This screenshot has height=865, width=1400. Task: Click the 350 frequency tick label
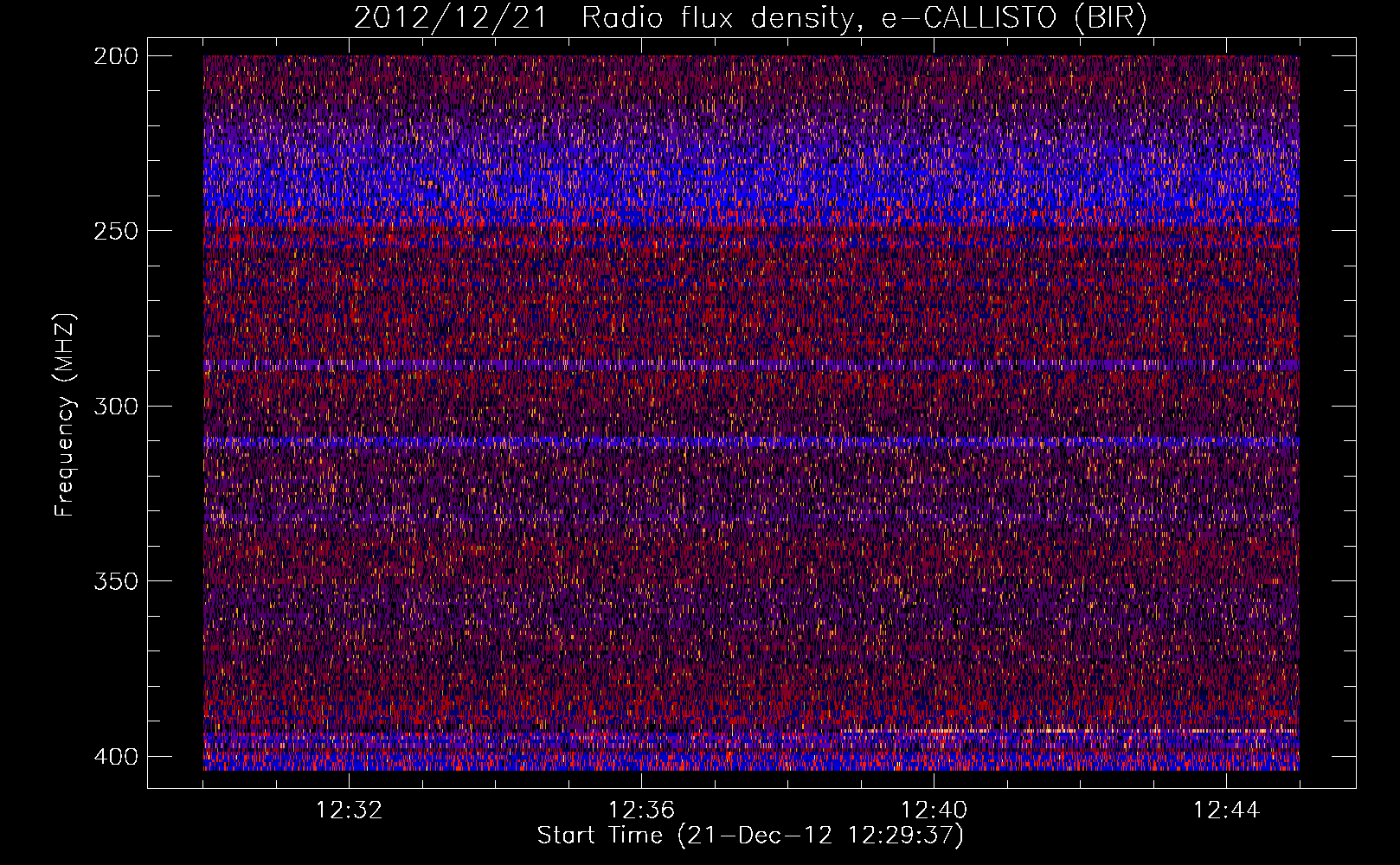point(115,581)
